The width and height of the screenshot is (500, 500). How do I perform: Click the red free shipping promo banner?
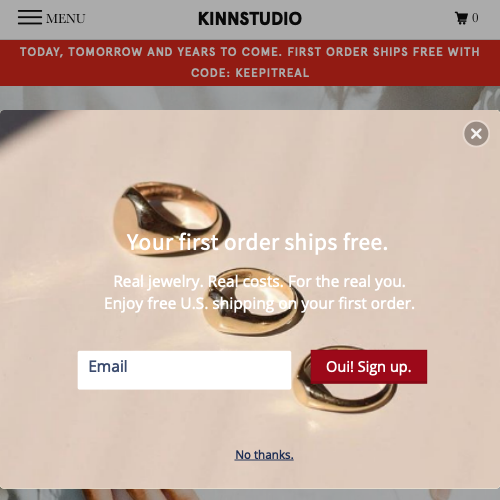[x=250, y=63]
